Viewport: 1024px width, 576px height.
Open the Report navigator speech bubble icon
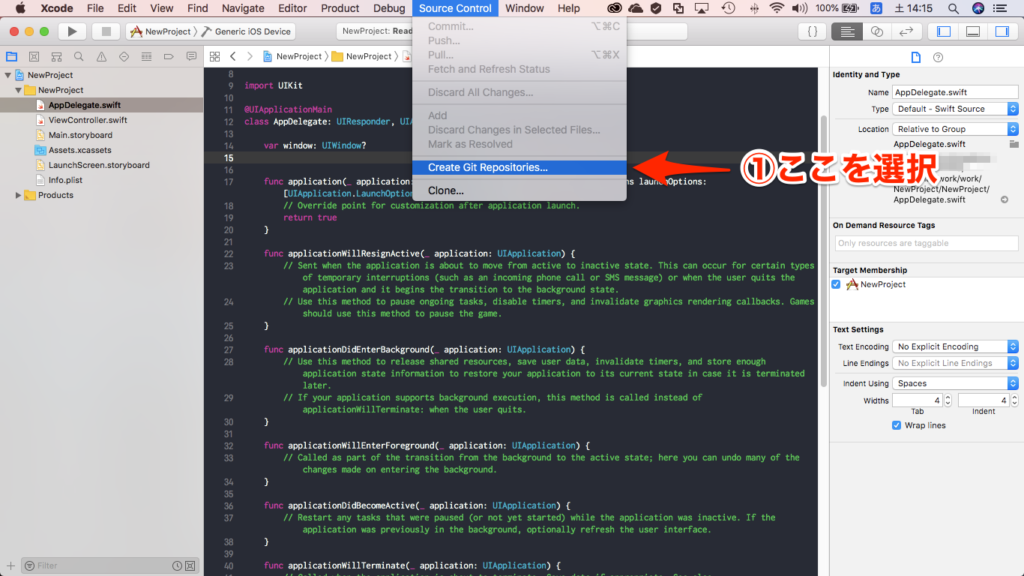191,58
